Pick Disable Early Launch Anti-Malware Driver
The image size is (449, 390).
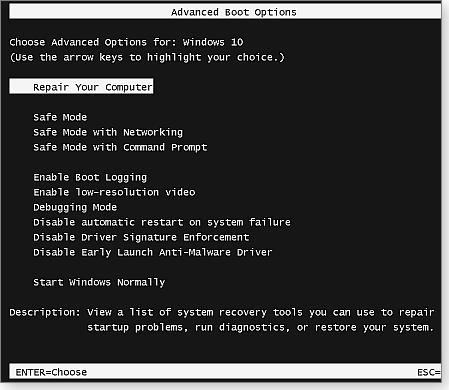153,252
